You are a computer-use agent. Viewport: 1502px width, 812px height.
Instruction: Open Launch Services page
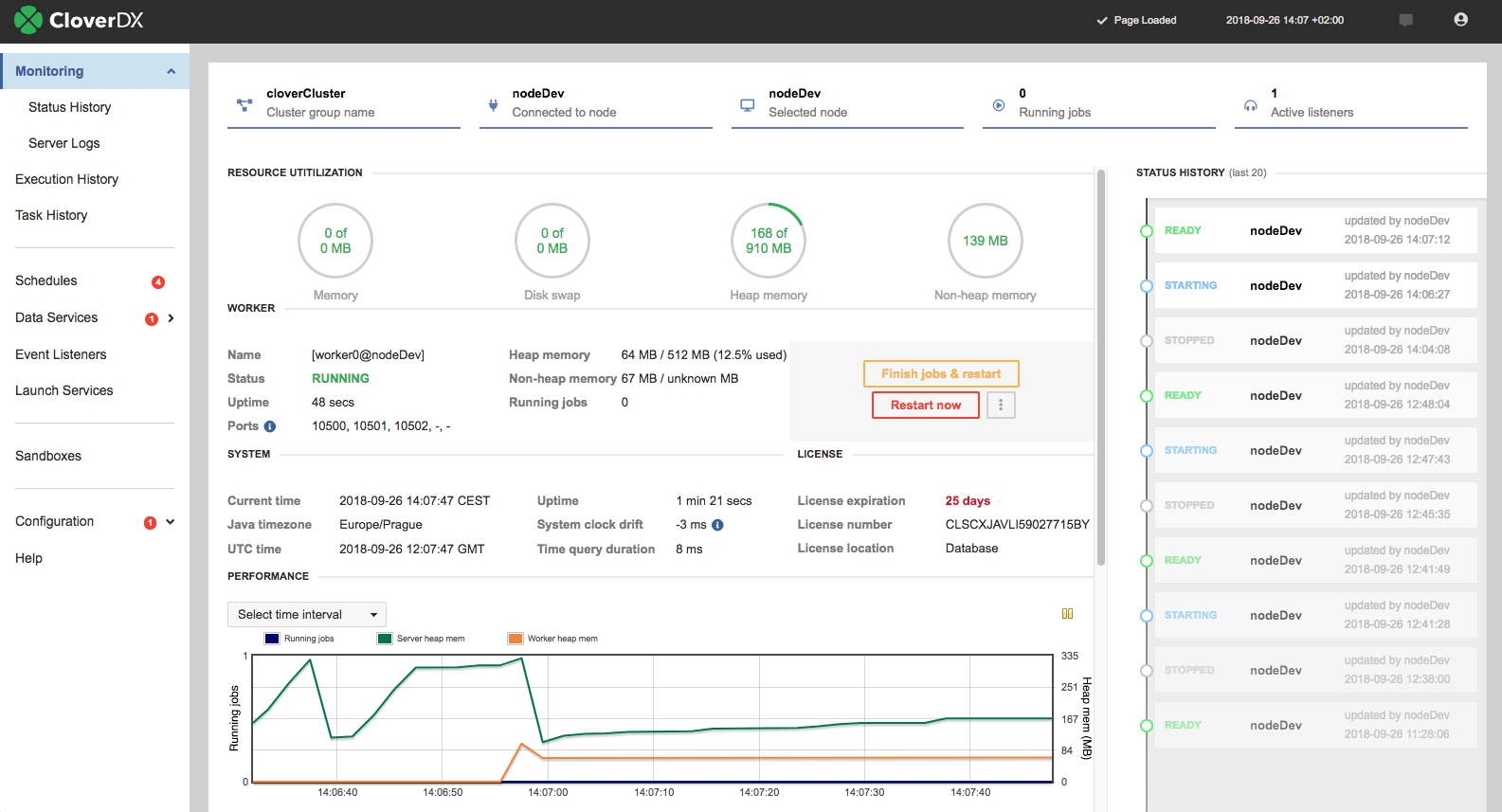click(64, 390)
